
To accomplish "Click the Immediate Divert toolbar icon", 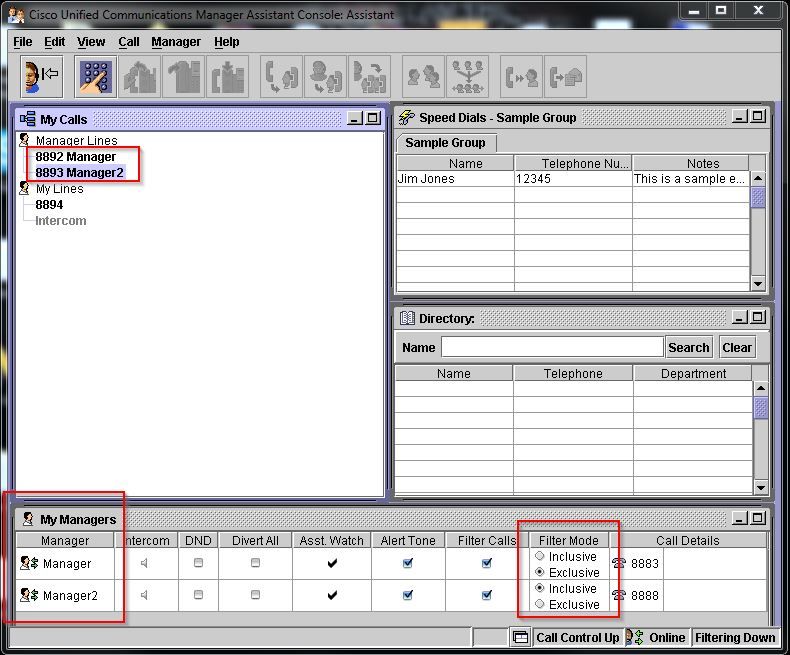I will [521, 77].
